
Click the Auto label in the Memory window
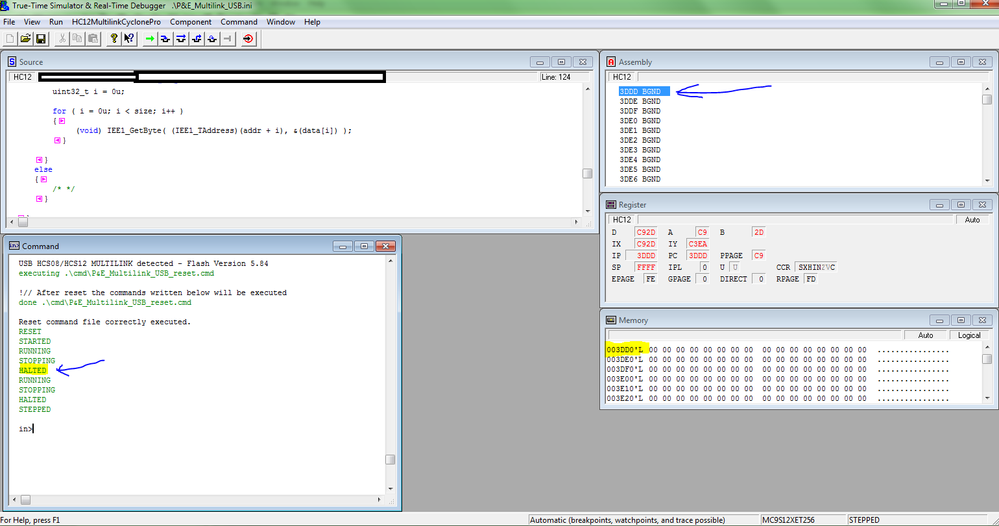coord(925,335)
